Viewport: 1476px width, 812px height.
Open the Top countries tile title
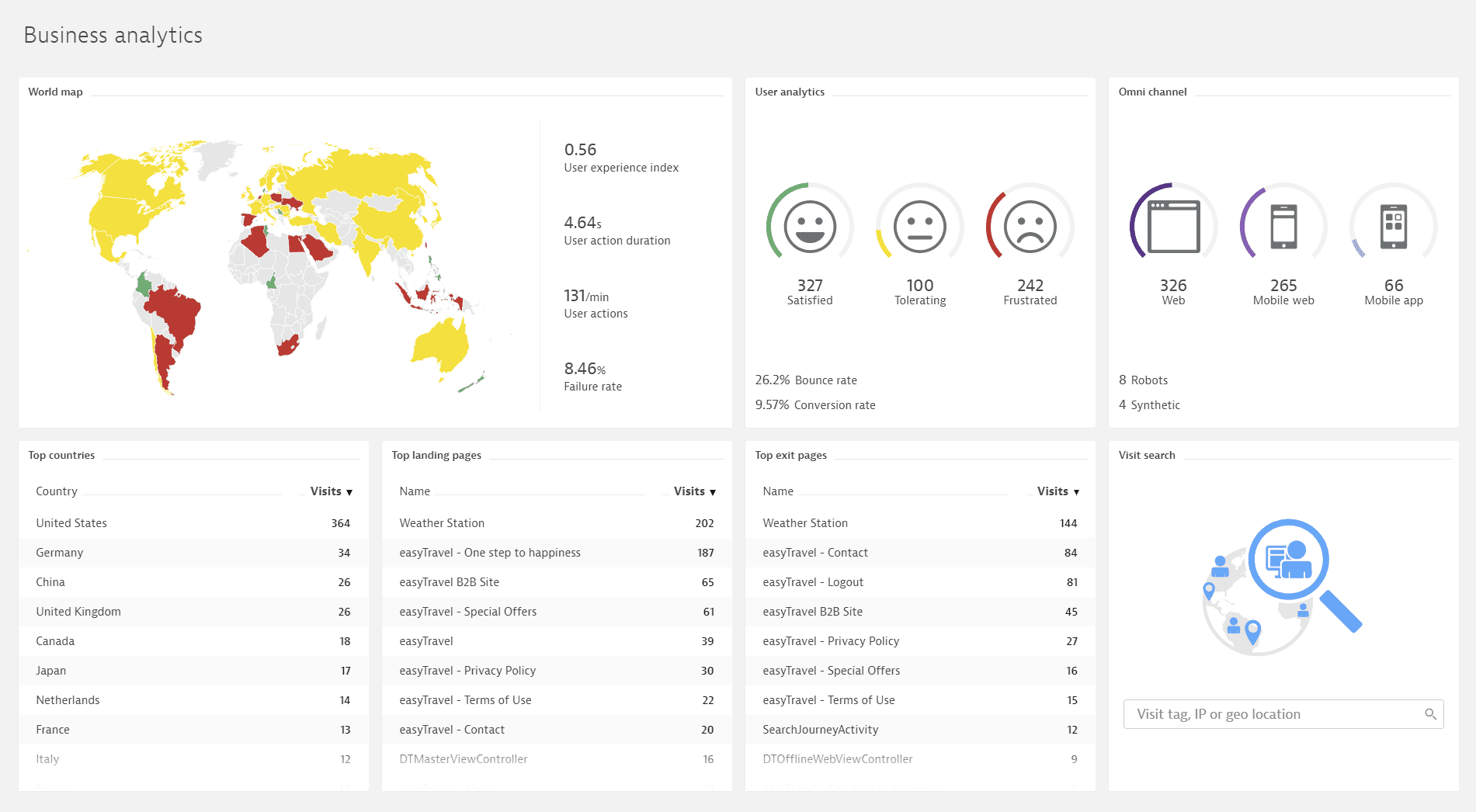point(61,455)
